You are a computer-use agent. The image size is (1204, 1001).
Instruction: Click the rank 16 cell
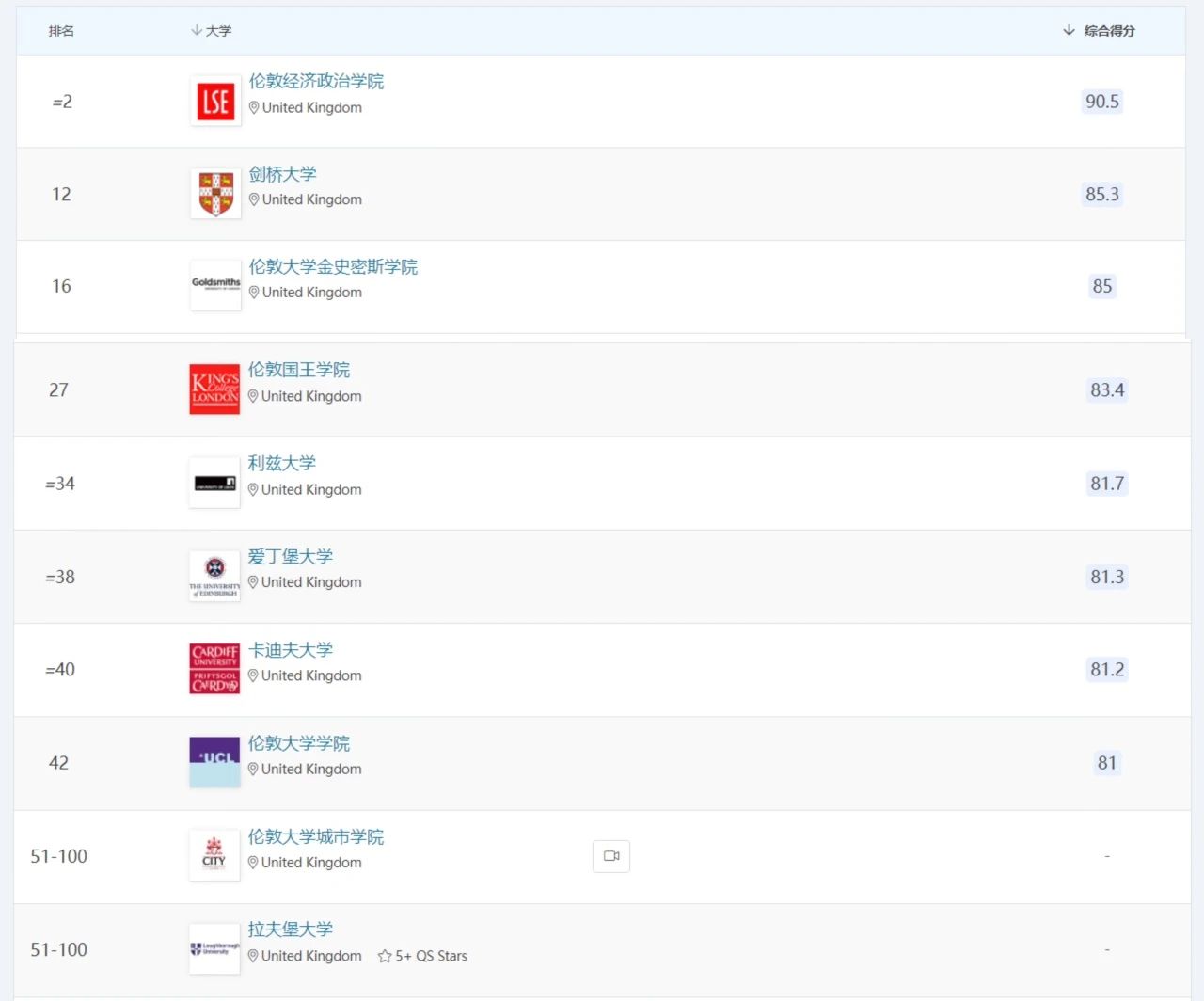(x=61, y=286)
